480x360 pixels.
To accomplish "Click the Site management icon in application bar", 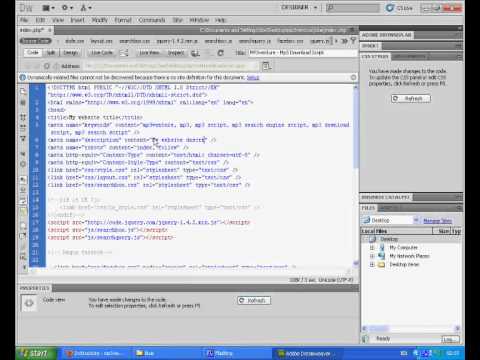I will (86, 8).
